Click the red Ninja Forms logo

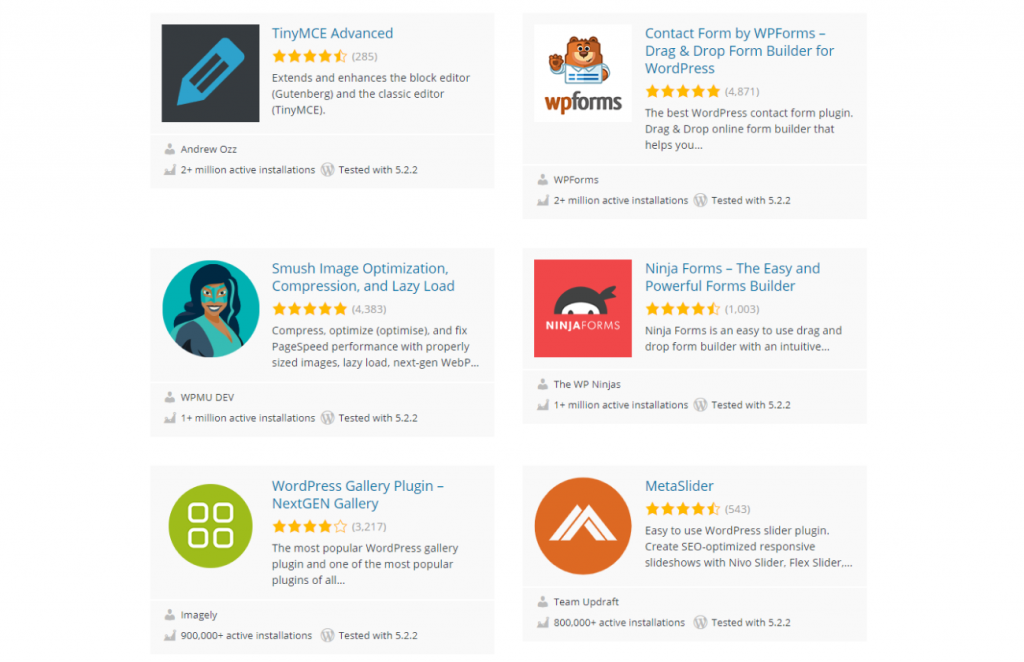tap(582, 308)
